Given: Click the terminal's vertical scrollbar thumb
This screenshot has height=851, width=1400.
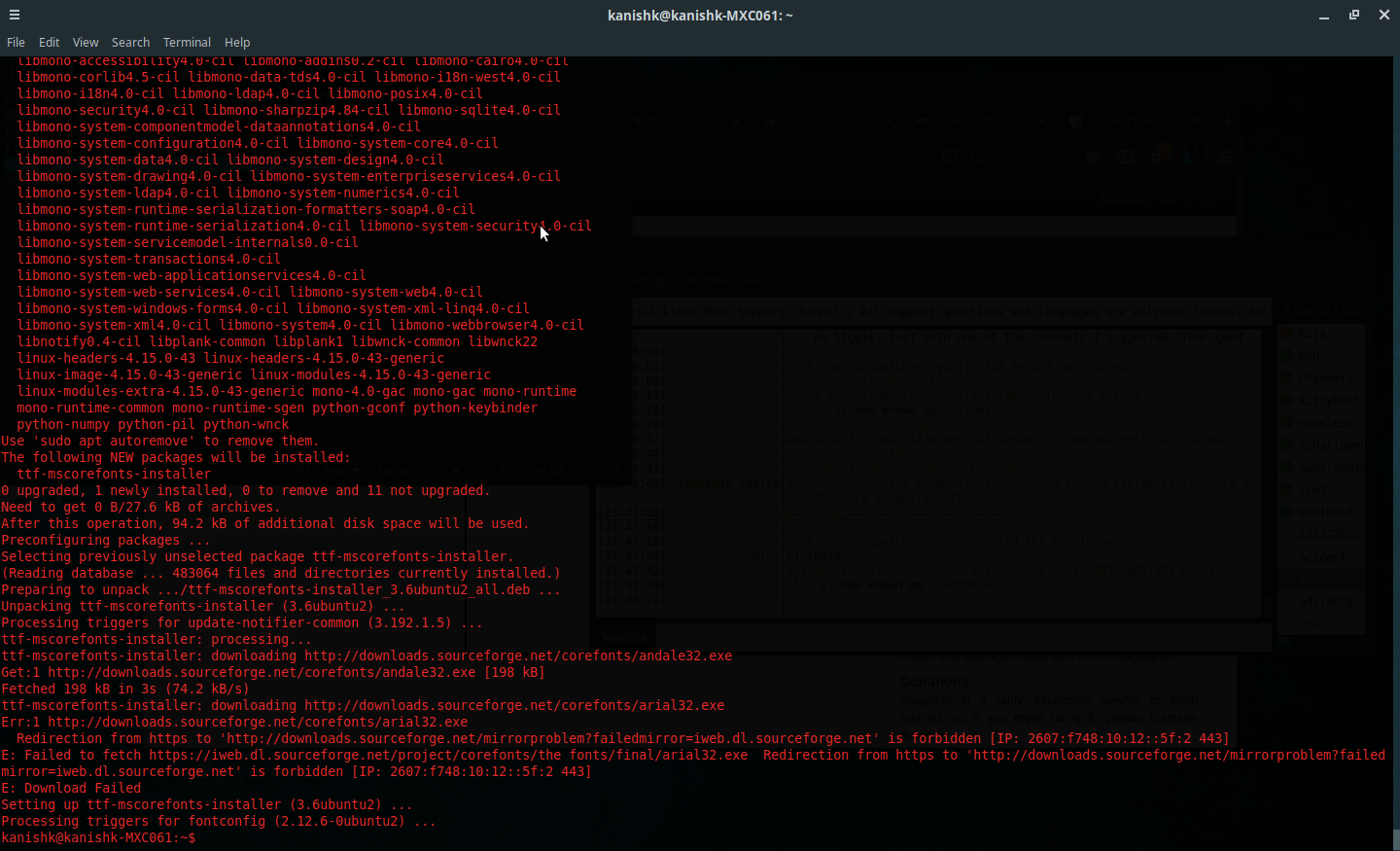Looking at the screenshot, I should coord(1395,839).
